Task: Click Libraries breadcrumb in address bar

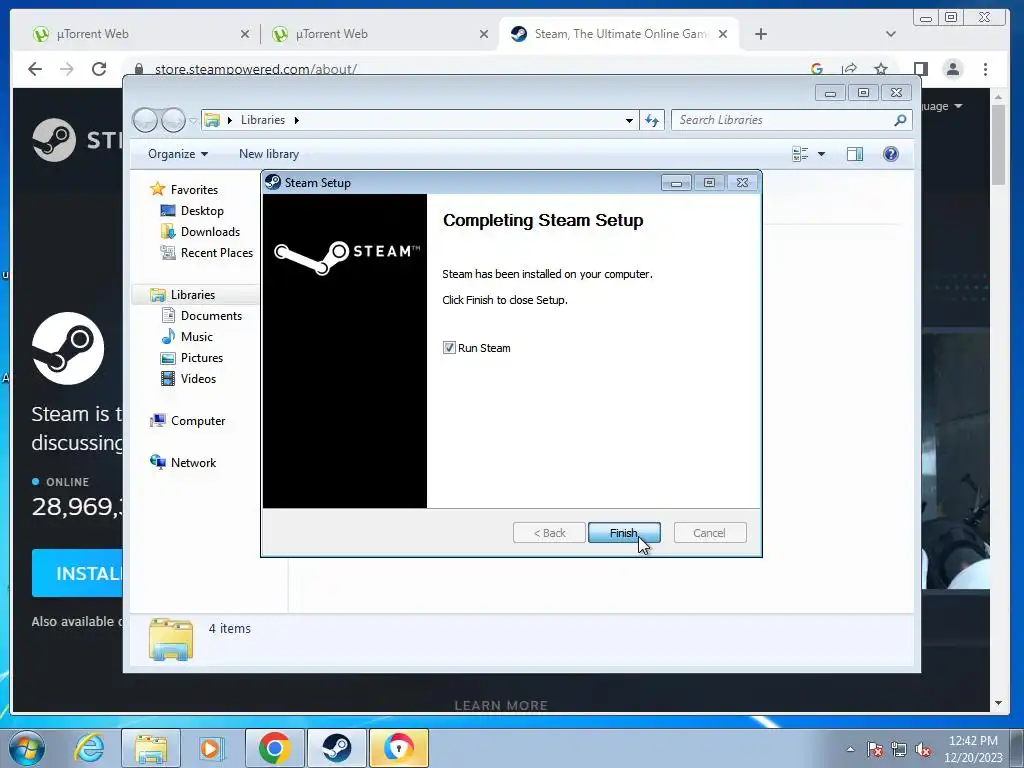Action: pos(263,120)
